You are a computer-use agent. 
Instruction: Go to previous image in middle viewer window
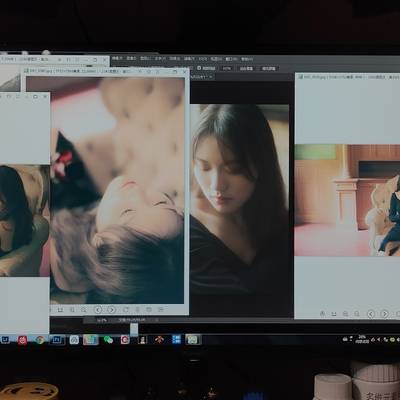(x=98, y=310)
